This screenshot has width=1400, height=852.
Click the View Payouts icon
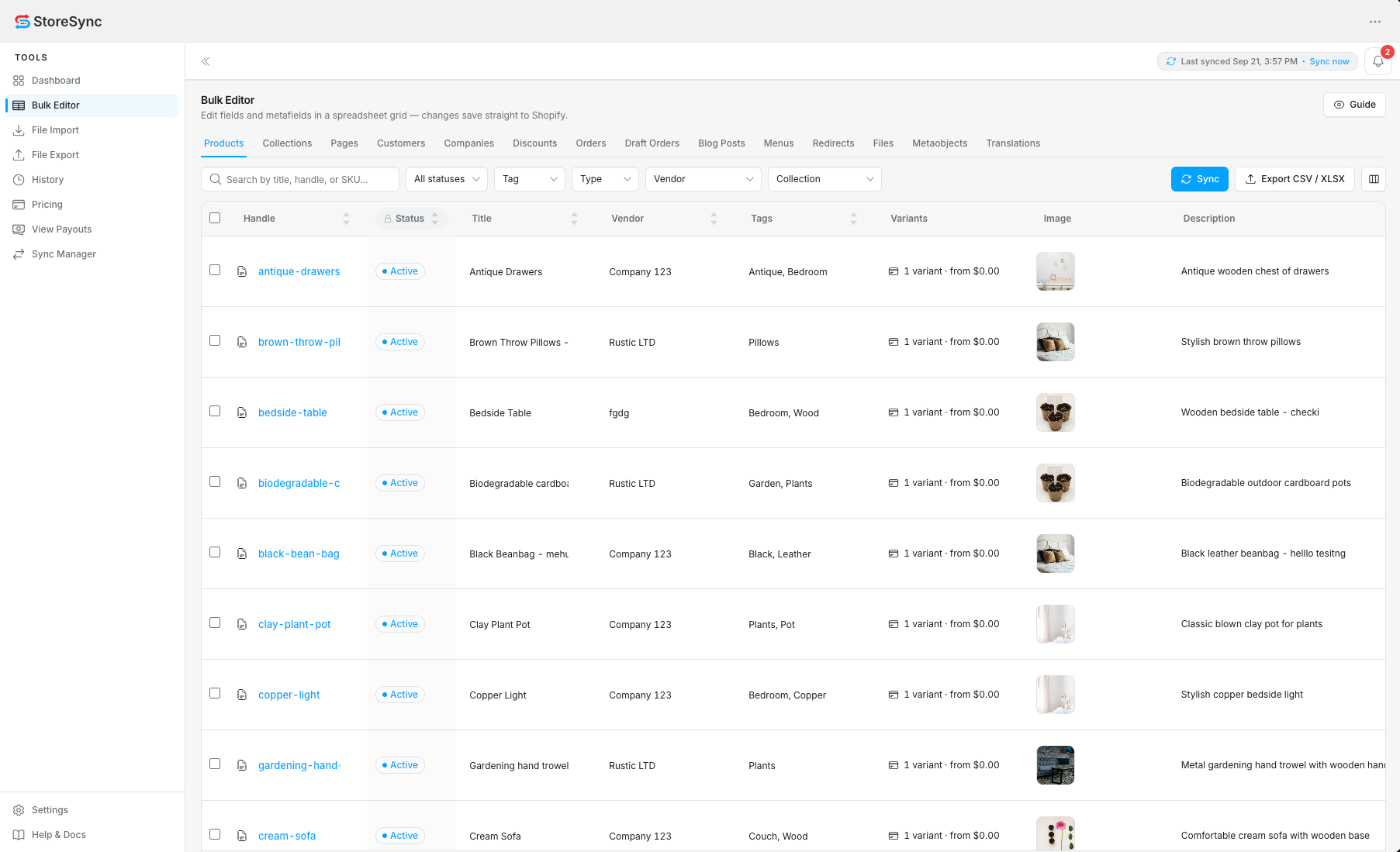(19, 229)
